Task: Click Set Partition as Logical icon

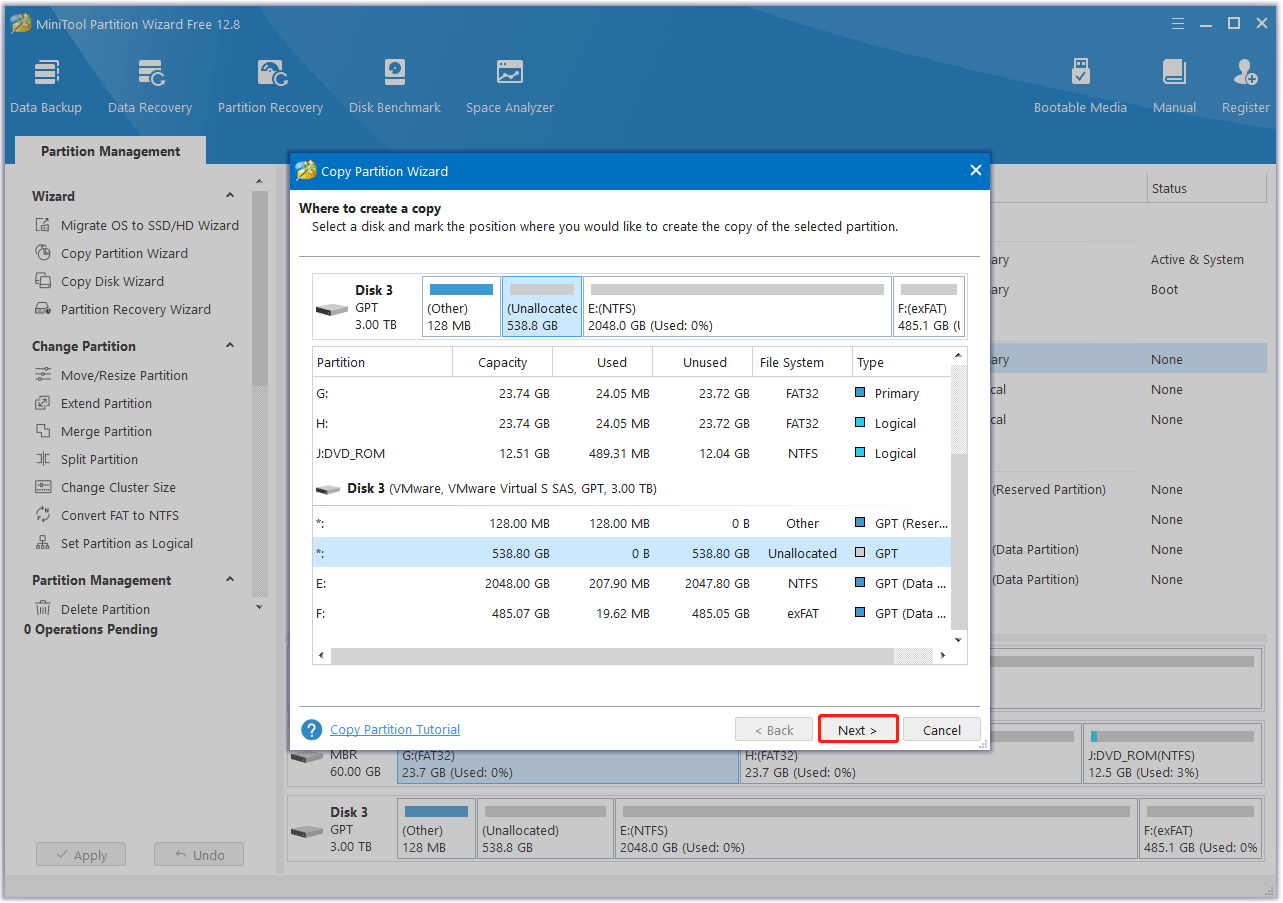Action: click(x=43, y=543)
